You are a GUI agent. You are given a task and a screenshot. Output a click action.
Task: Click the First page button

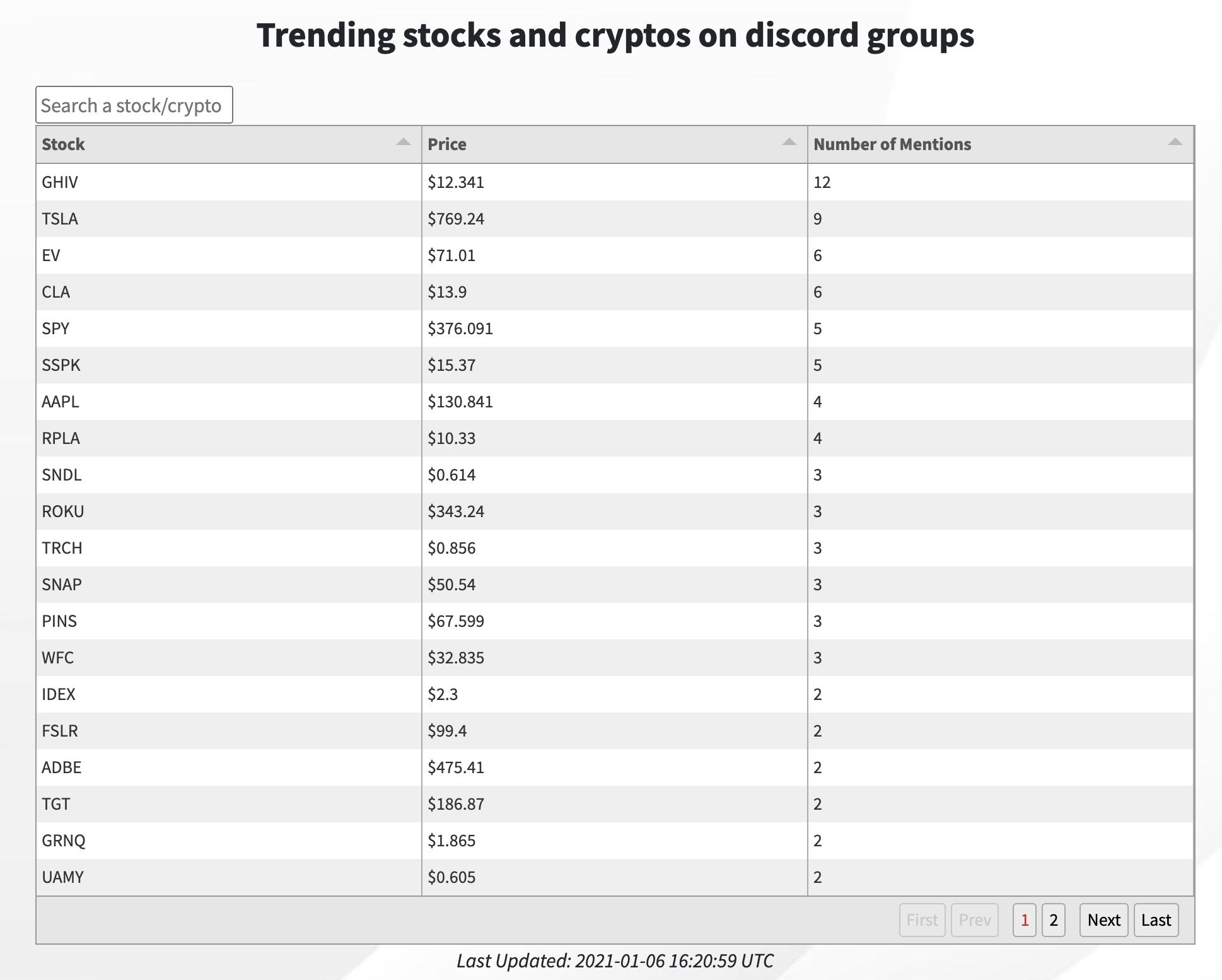point(922,920)
